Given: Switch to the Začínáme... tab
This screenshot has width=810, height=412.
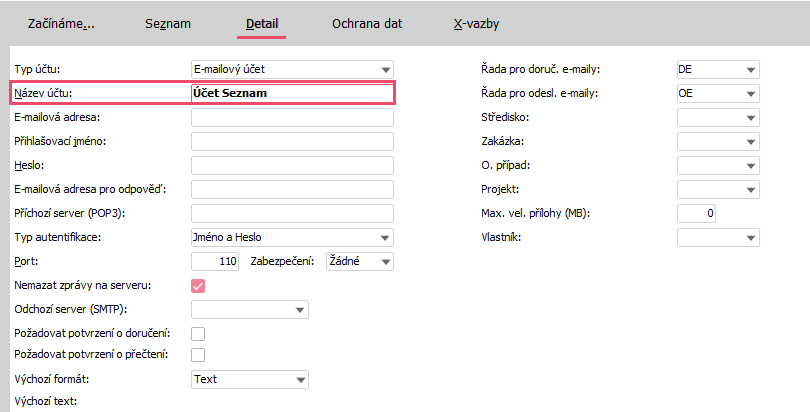Looking at the screenshot, I should [x=61, y=24].
